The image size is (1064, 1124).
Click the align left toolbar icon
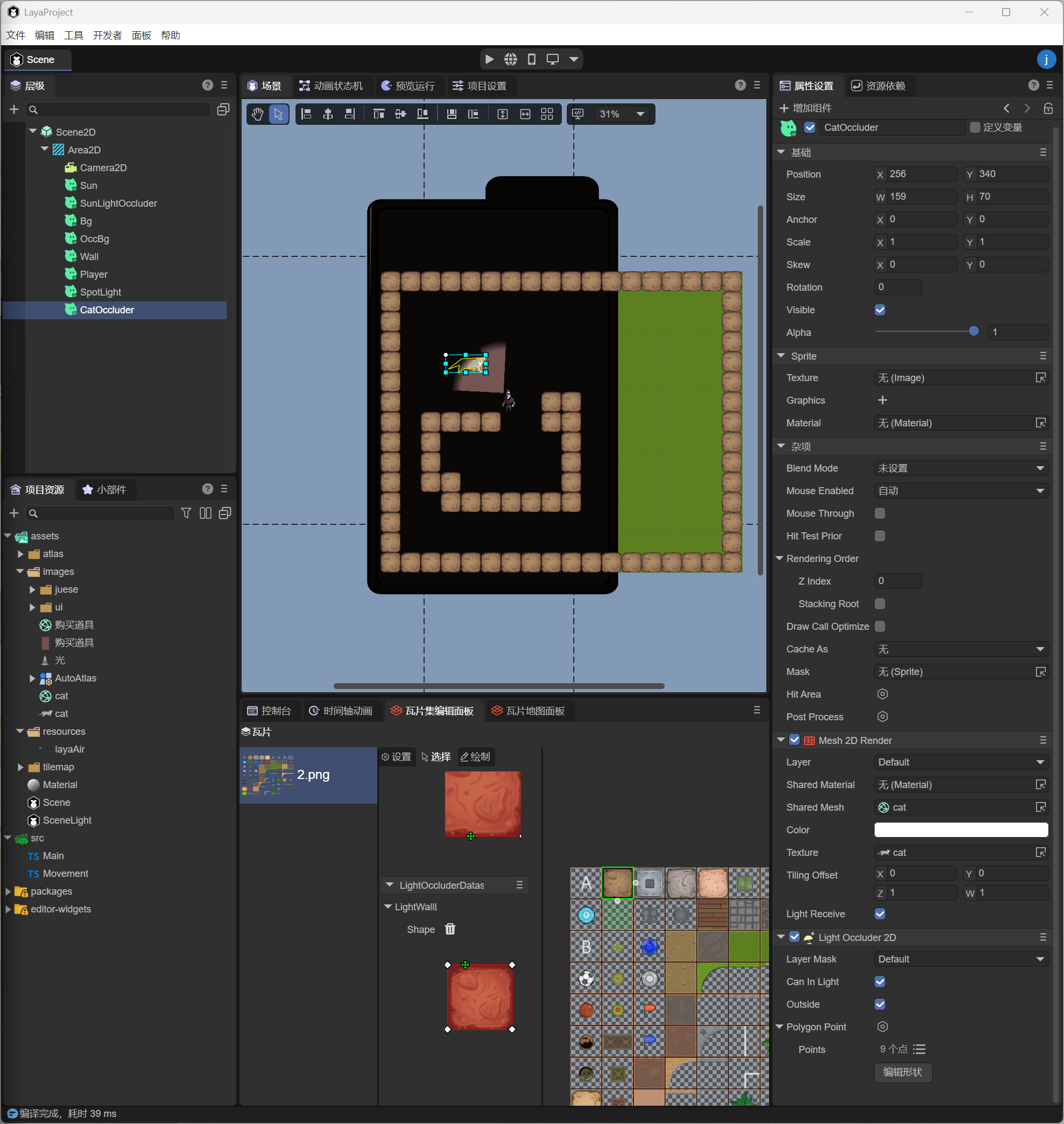point(306,114)
